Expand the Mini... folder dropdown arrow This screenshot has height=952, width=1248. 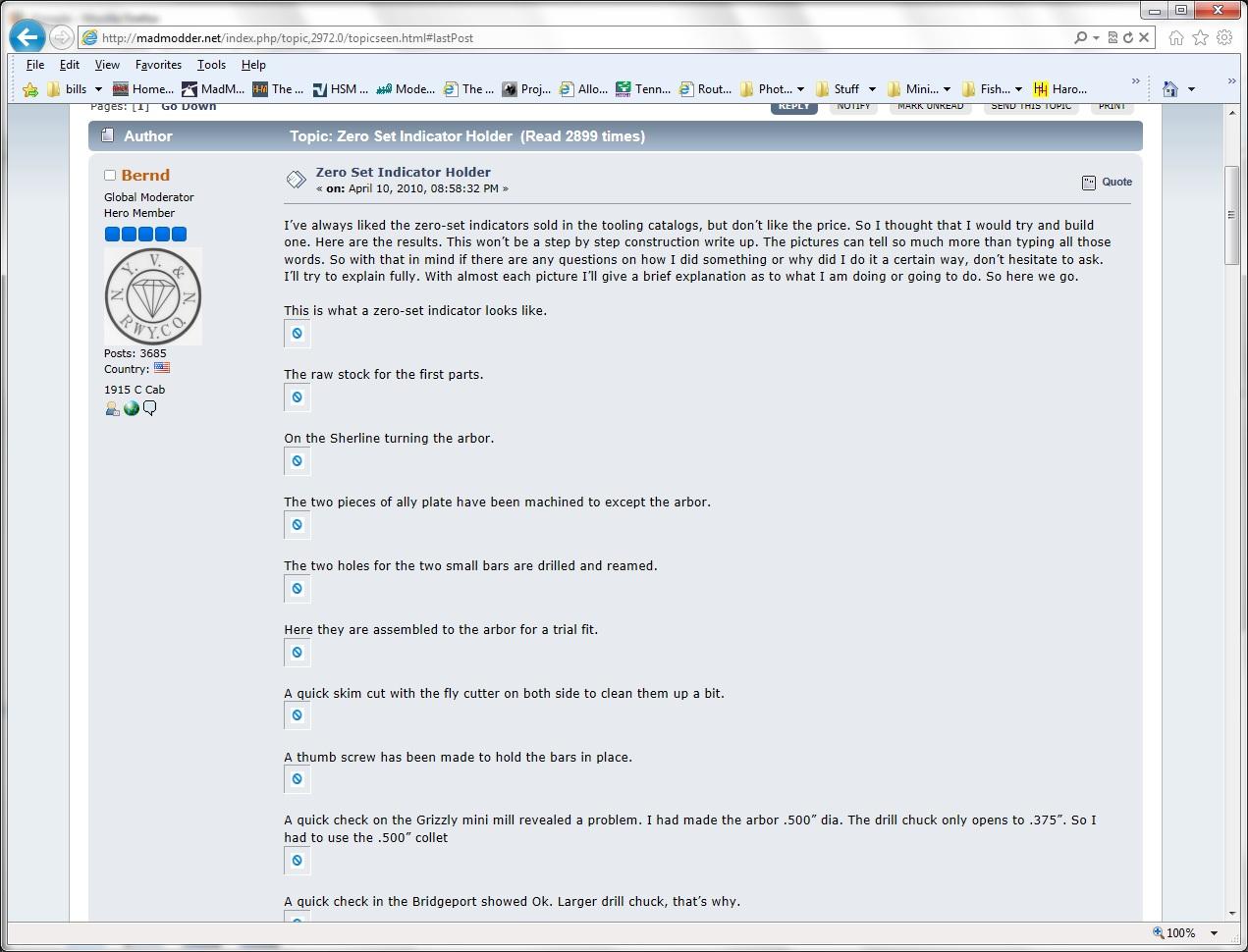click(947, 89)
